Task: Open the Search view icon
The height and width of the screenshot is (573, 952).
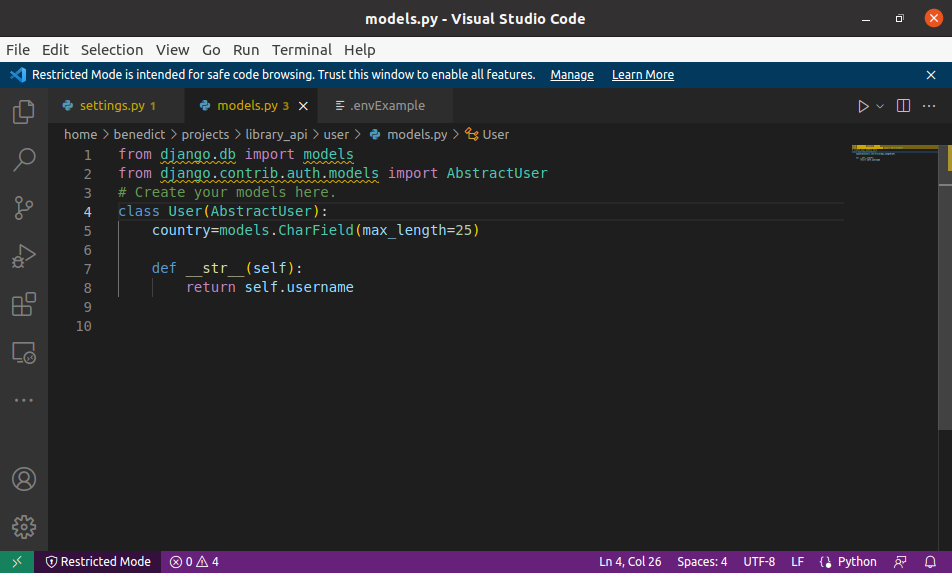Action: 24,160
